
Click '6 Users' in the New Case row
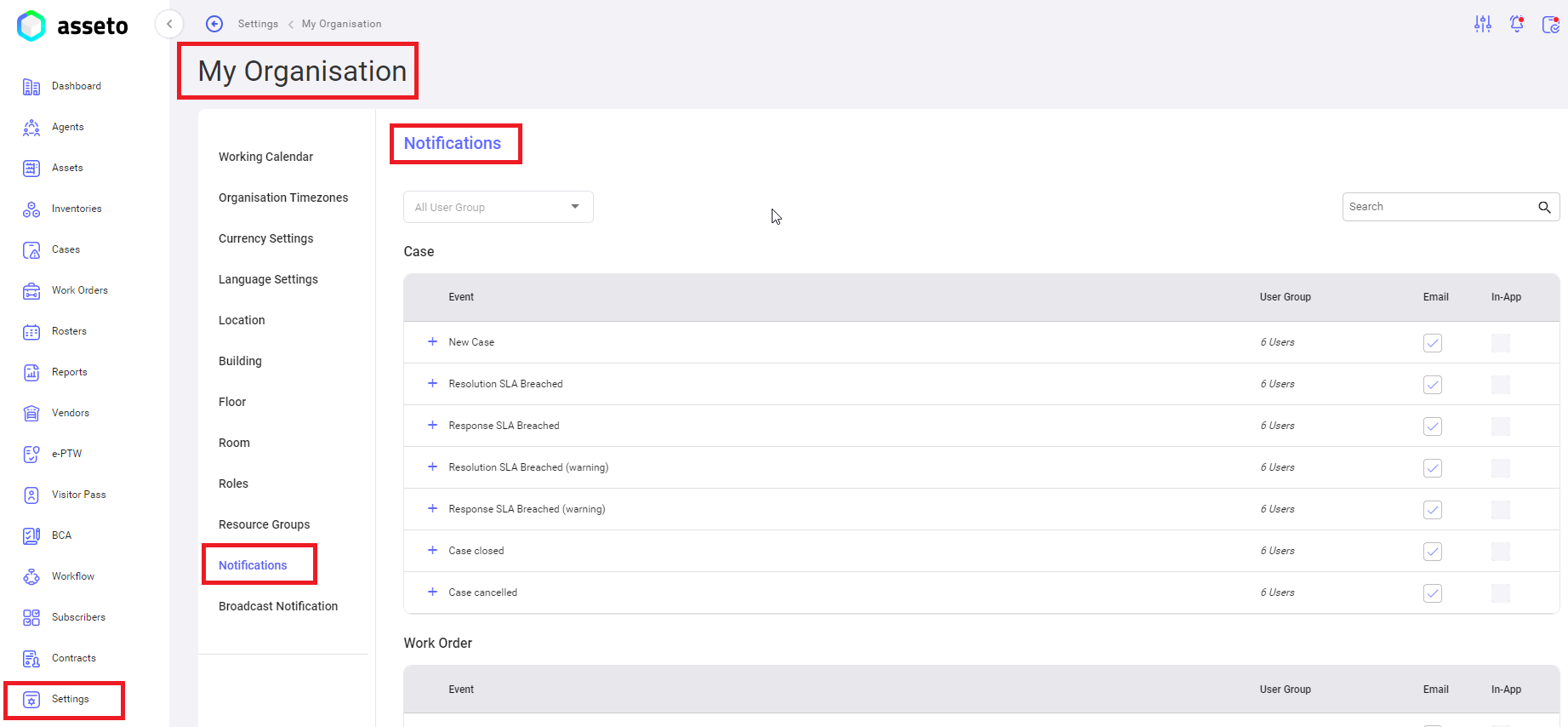point(1277,342)
